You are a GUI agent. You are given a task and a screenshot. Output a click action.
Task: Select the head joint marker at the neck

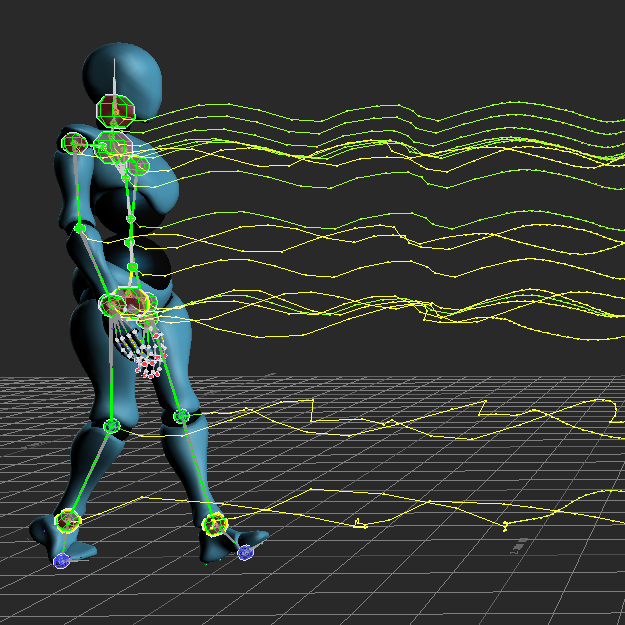116,111
